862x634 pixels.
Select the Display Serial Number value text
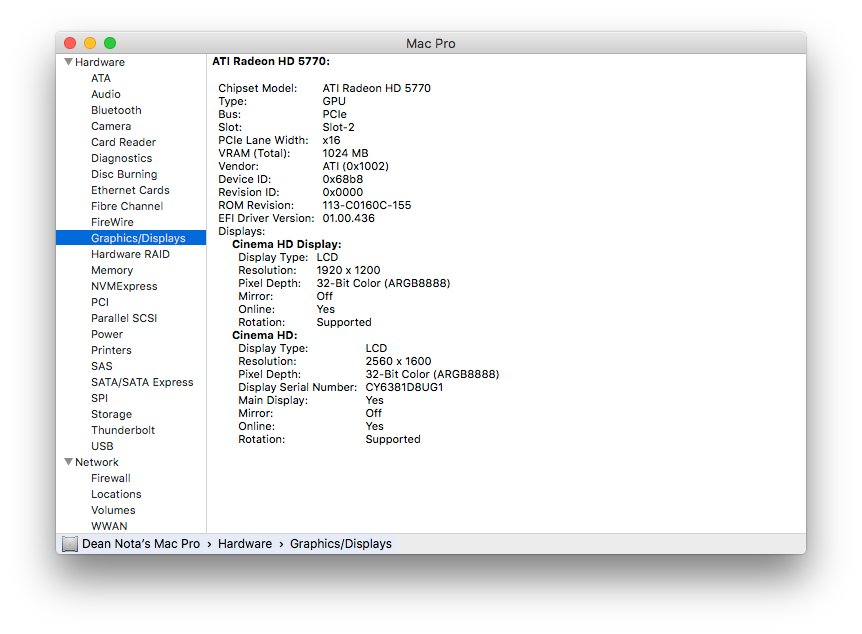tap(404, 387)
